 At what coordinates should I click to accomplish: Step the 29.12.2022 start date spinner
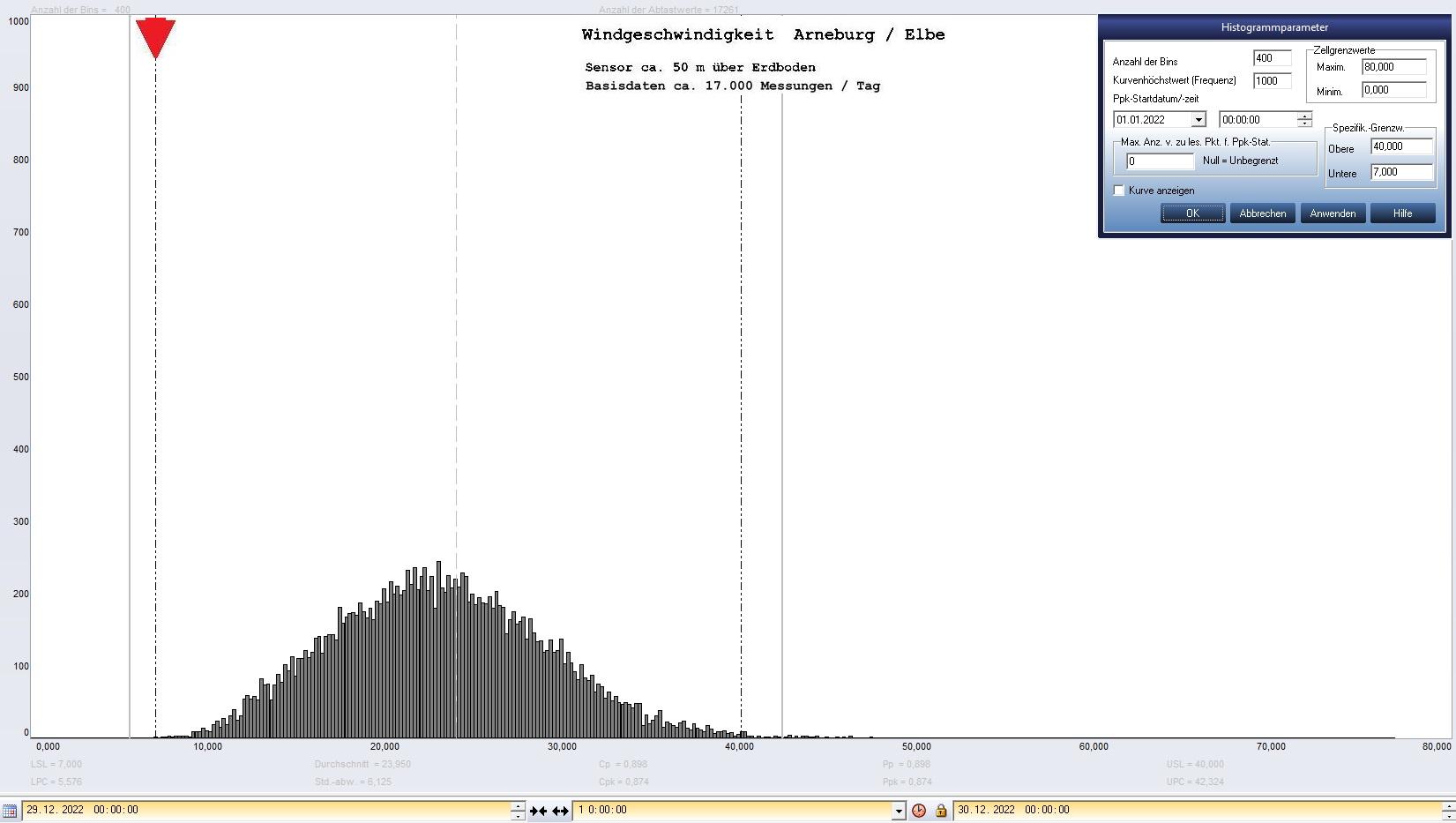(518, 810)
